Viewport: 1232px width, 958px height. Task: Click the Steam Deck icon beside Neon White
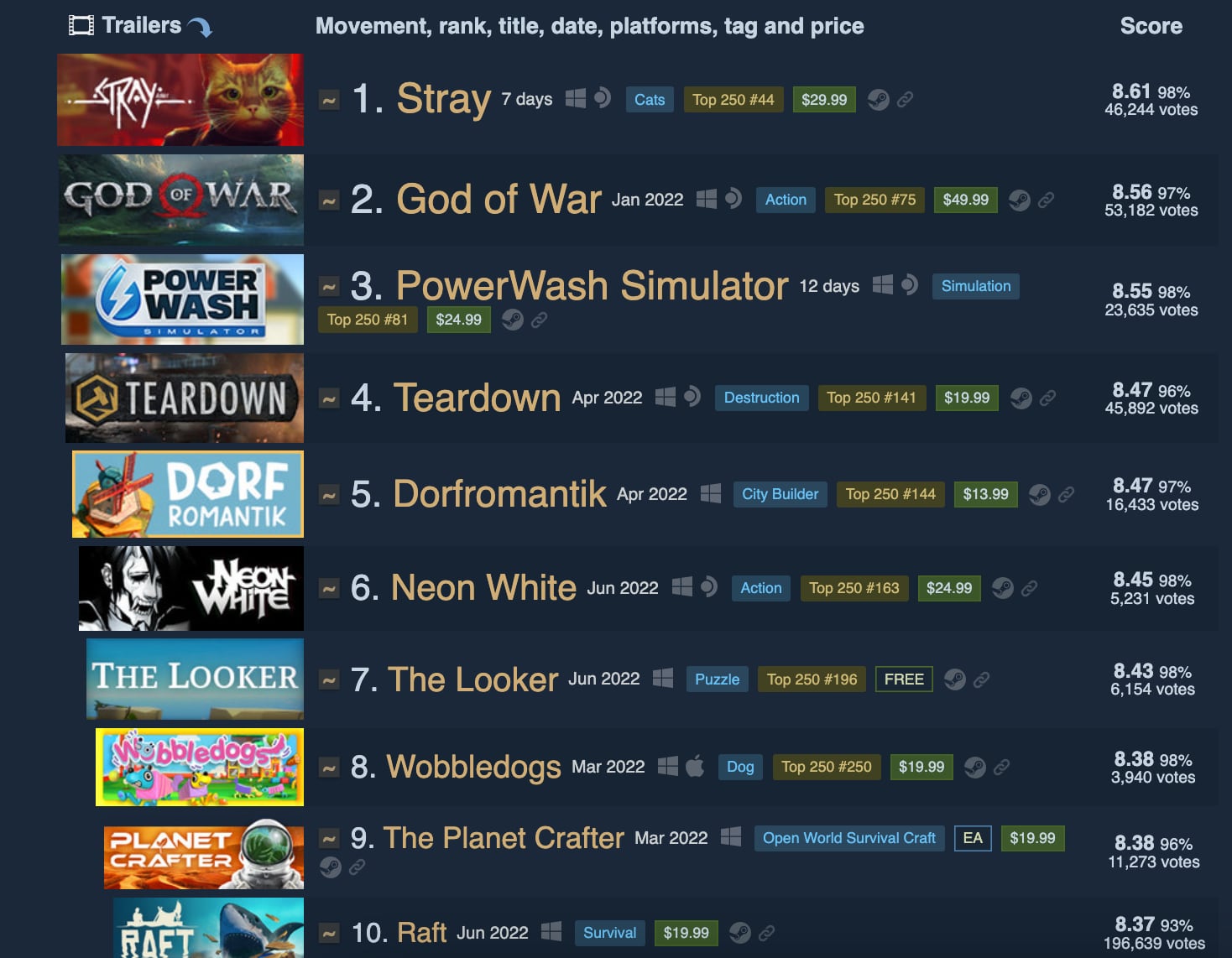709,587
